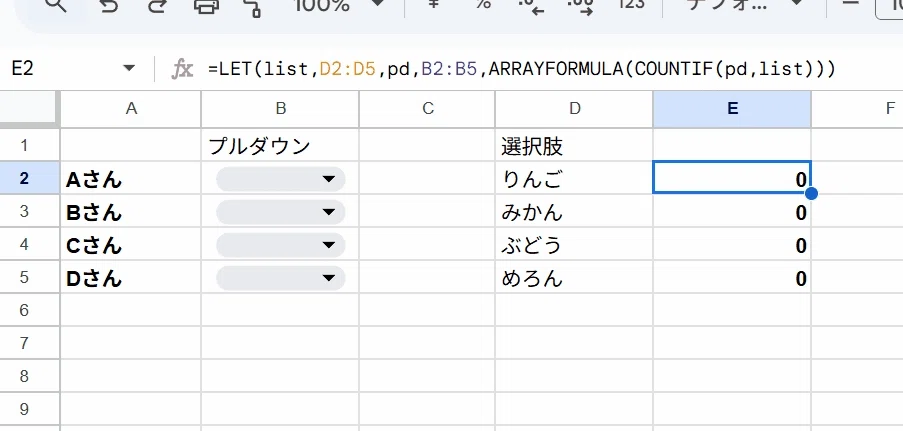Image resolution: width=903 pixels, height=431 pixels.
Task: Click the めろん cell
Action: 574,277
